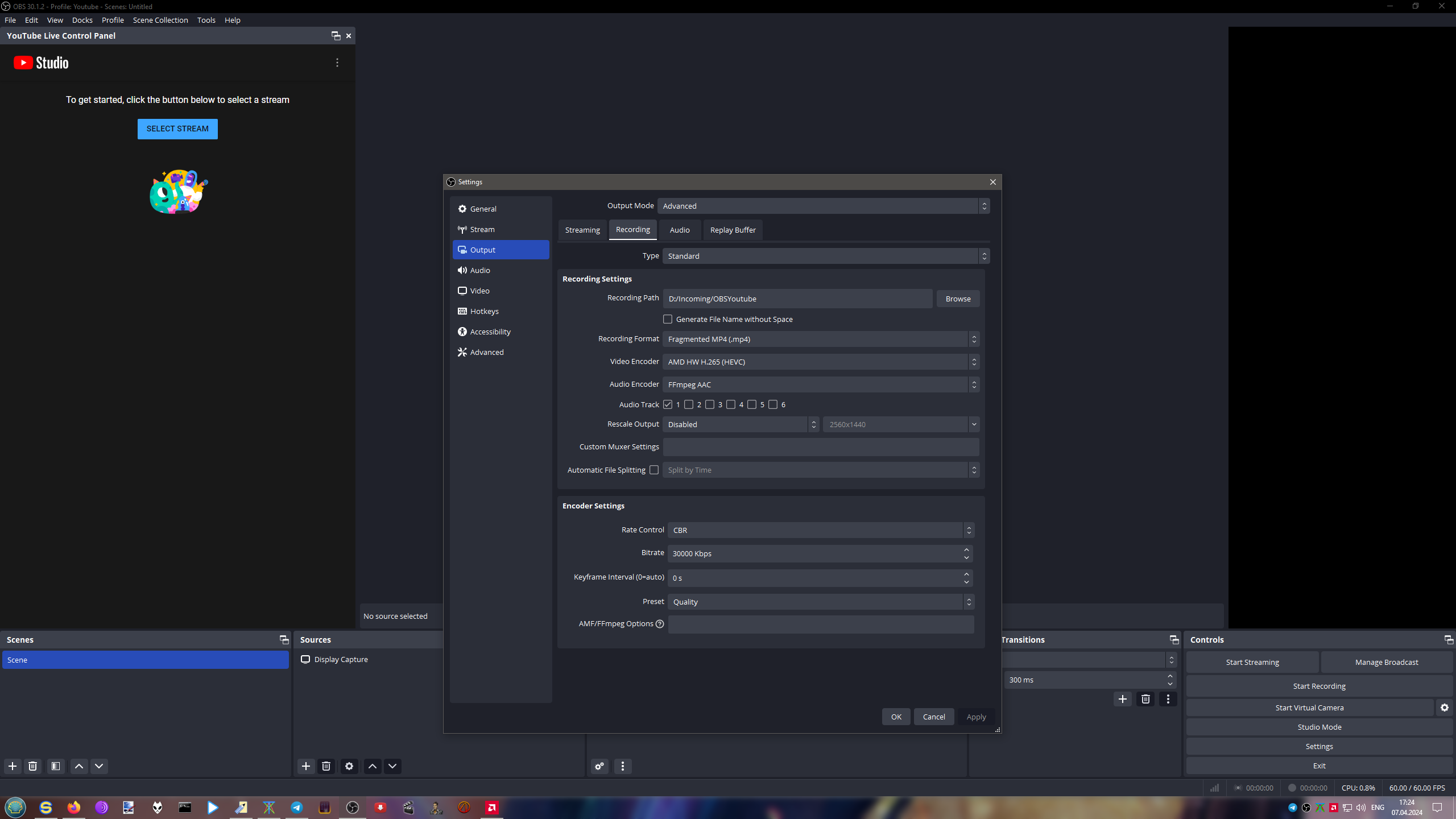Image resolution: width=1456 pixels, height=819 pixels.
Task: Open YouTube Studio three-dot menu
Action: point(337,63)
